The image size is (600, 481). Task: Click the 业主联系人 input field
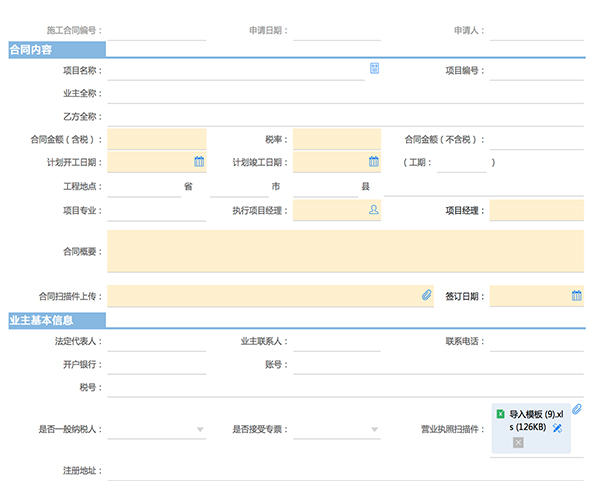pos(337,342)
